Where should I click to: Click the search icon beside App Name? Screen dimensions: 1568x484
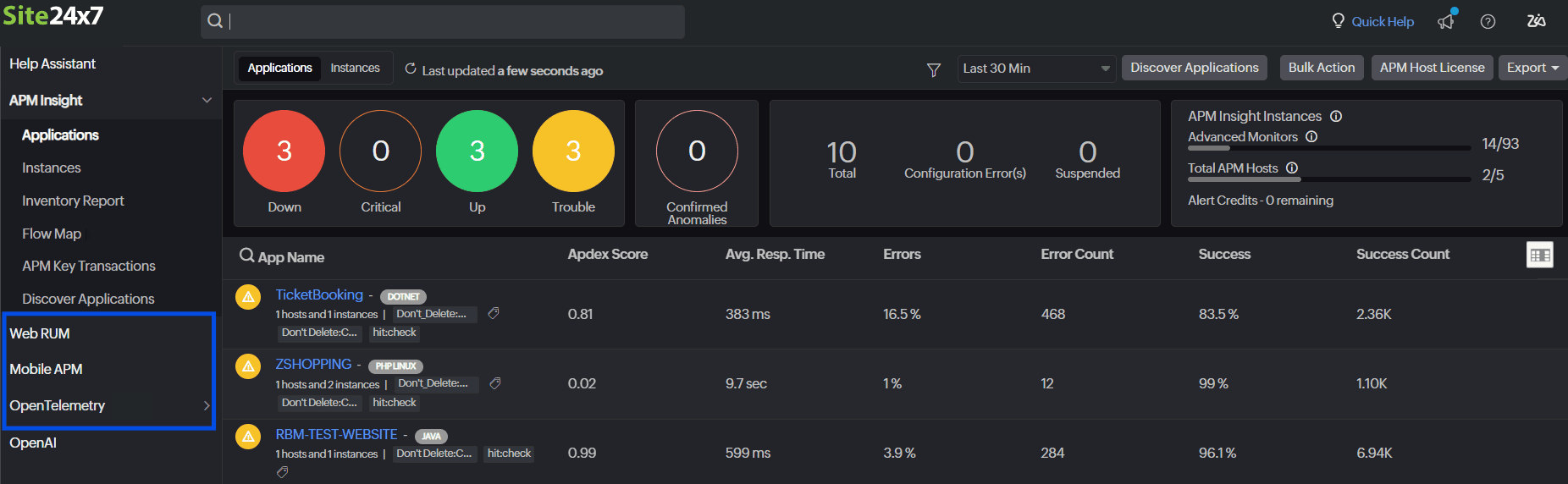246,256
